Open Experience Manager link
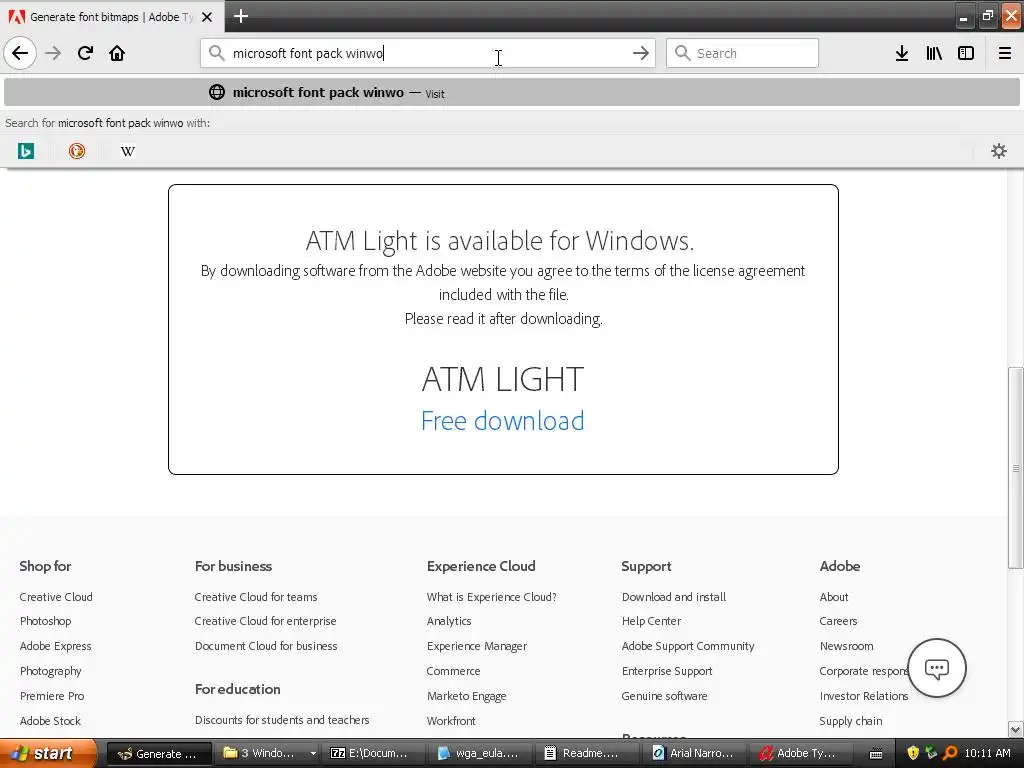The image size is (1024, 768). pyautogui.click(x=477, y=646)
